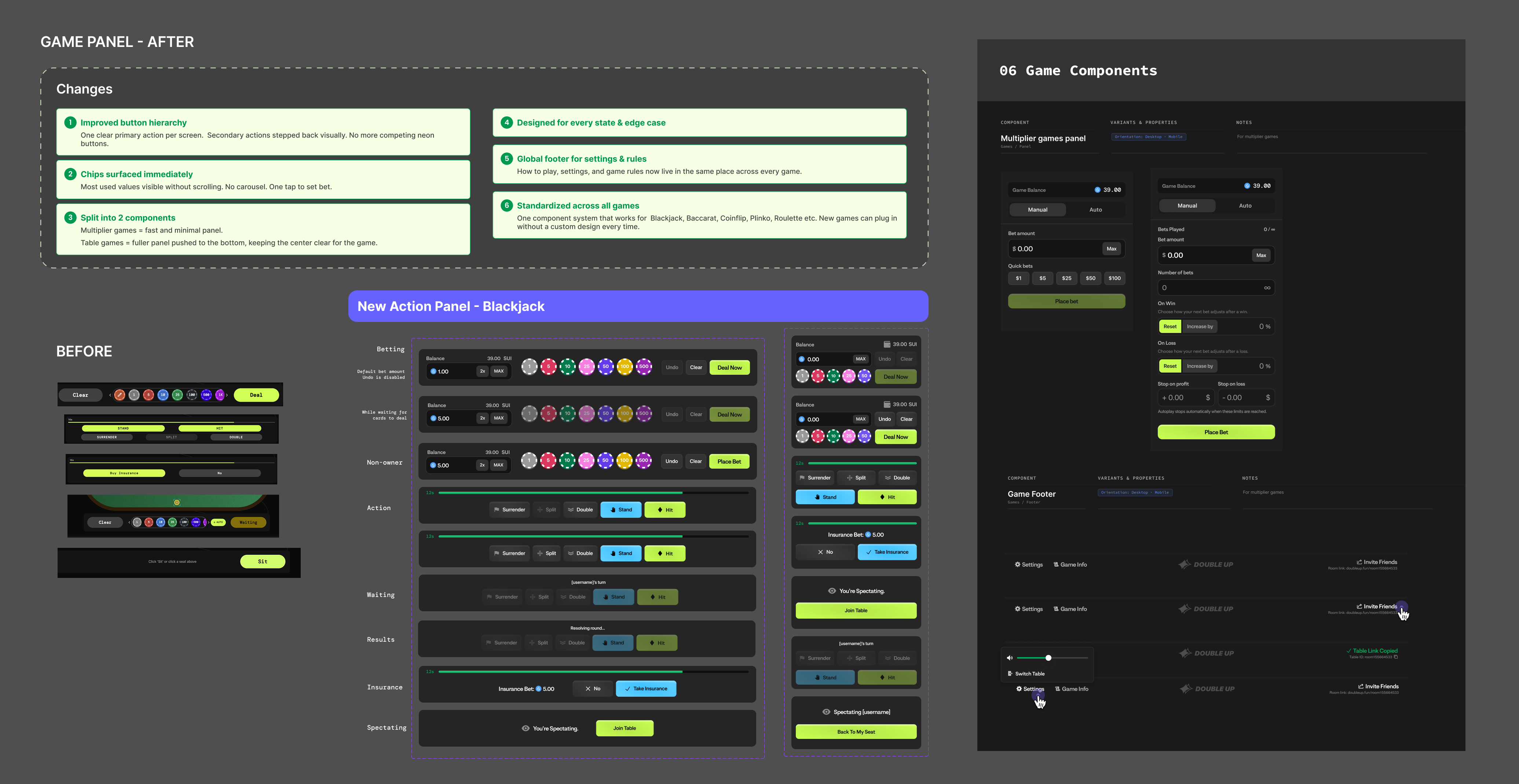The height and width of the screenshot is (784, 1519).
Task: Click the $100 quick bet button
Action: click(x=1114, y=278)
